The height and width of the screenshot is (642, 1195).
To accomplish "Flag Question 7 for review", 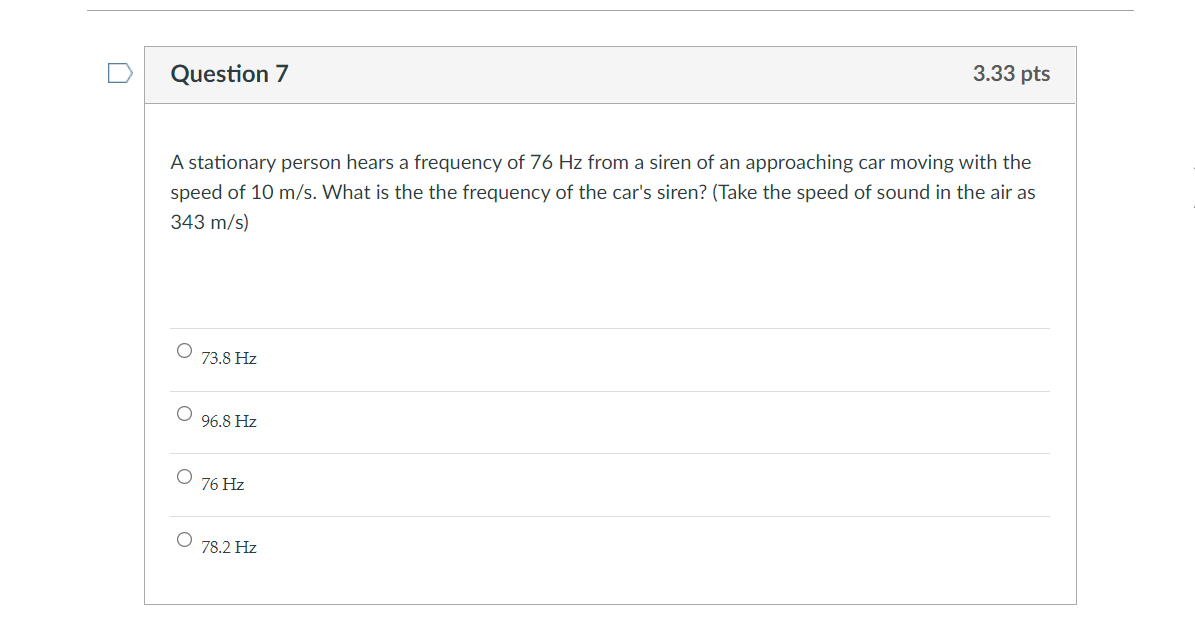I will 120,73.
